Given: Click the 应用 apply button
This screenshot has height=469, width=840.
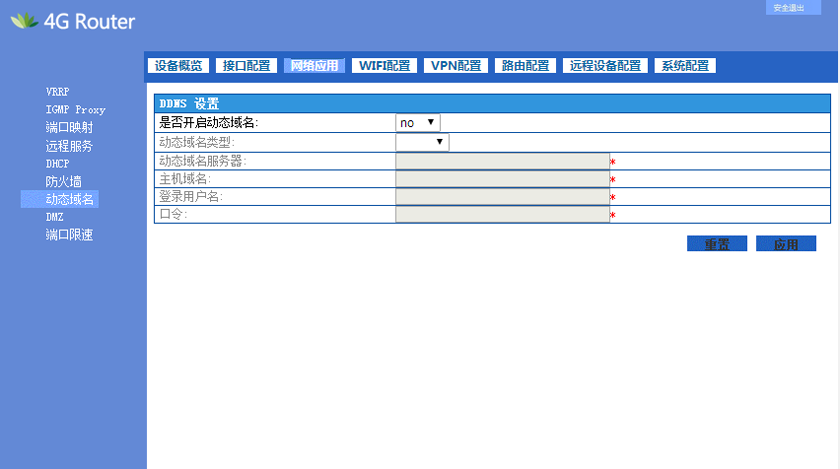Looking at the screenshot, I should coord(786,244).
